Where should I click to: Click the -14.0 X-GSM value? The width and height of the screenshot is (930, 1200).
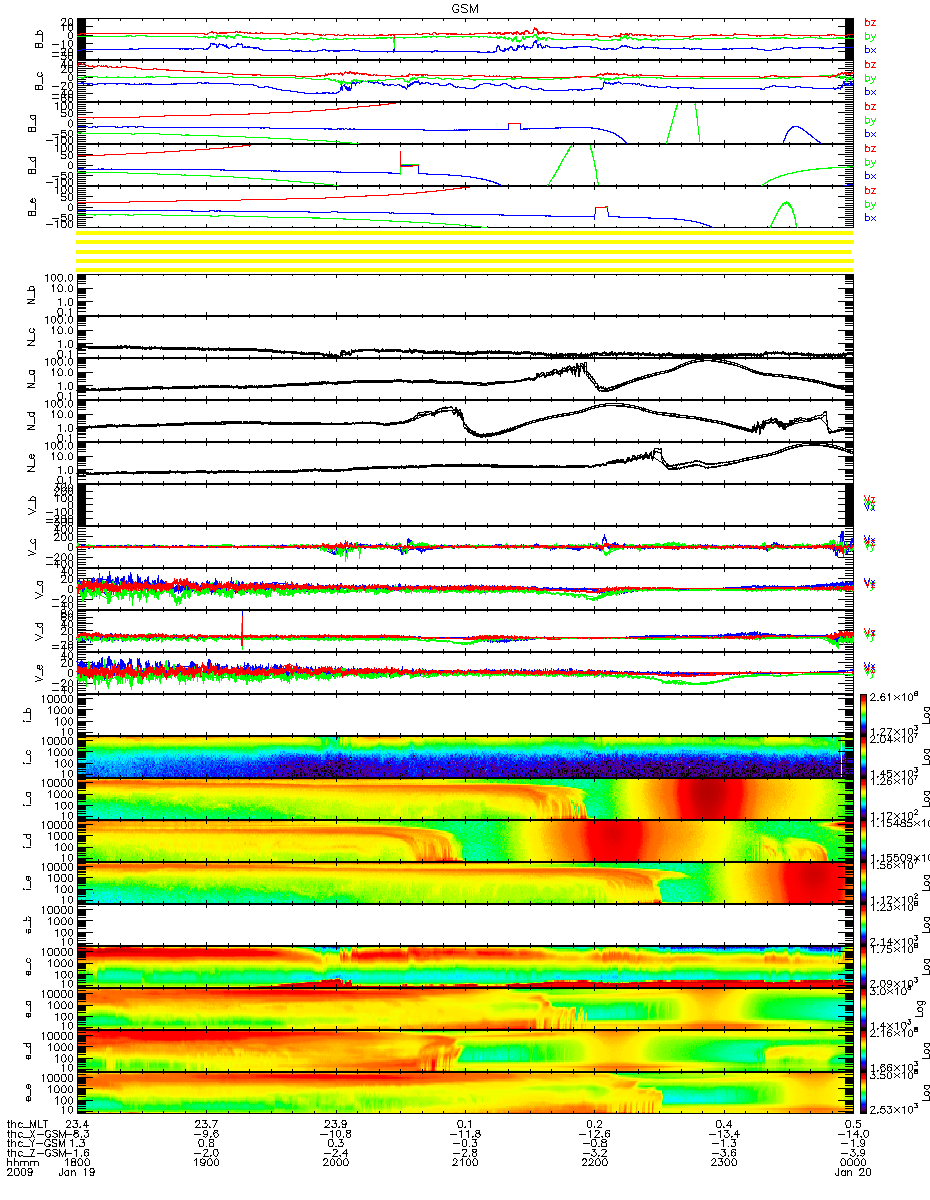851,1132
